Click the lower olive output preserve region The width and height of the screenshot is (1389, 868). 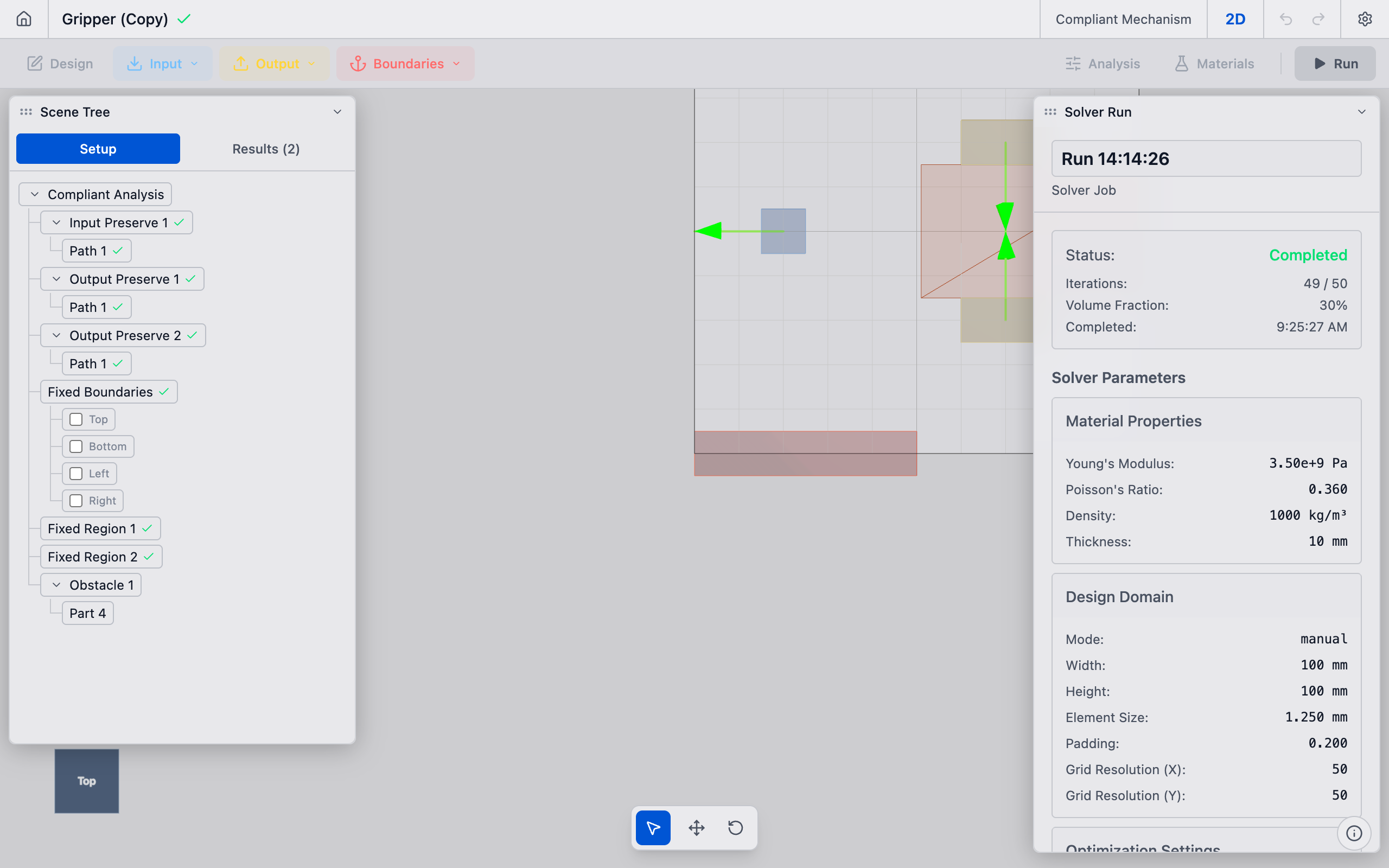996,320
